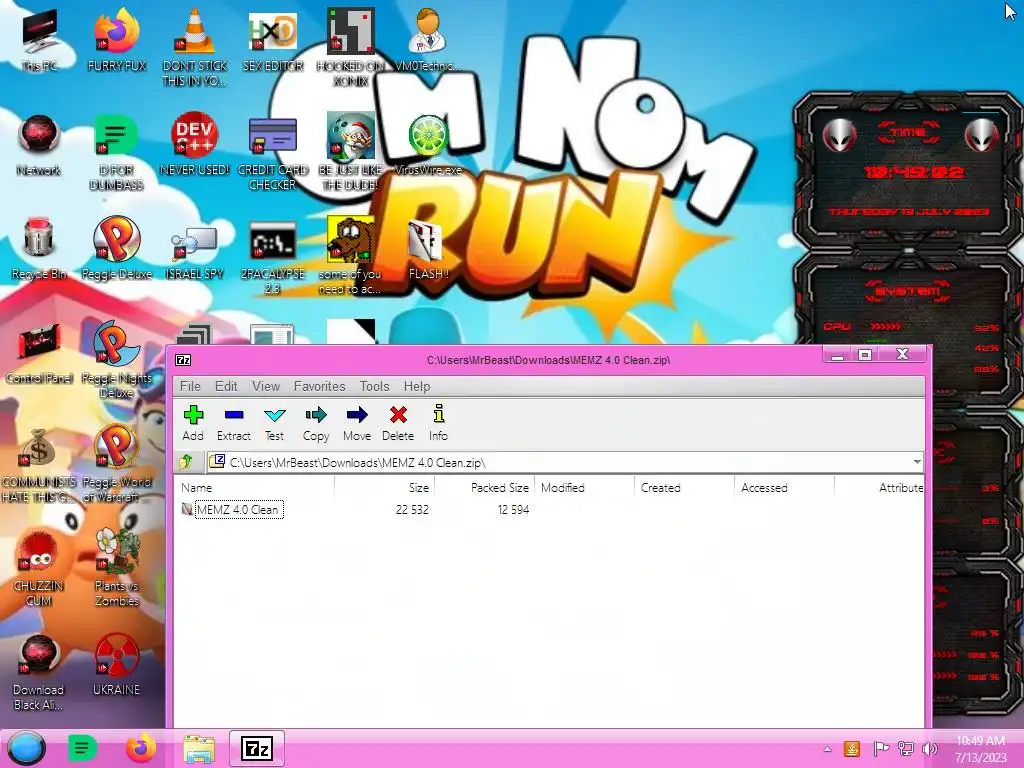Image resolution: width=1024 pixels, height=768 pixels.
Task: Select the VLC cone desktop icon
Action: tap(195, 47)
